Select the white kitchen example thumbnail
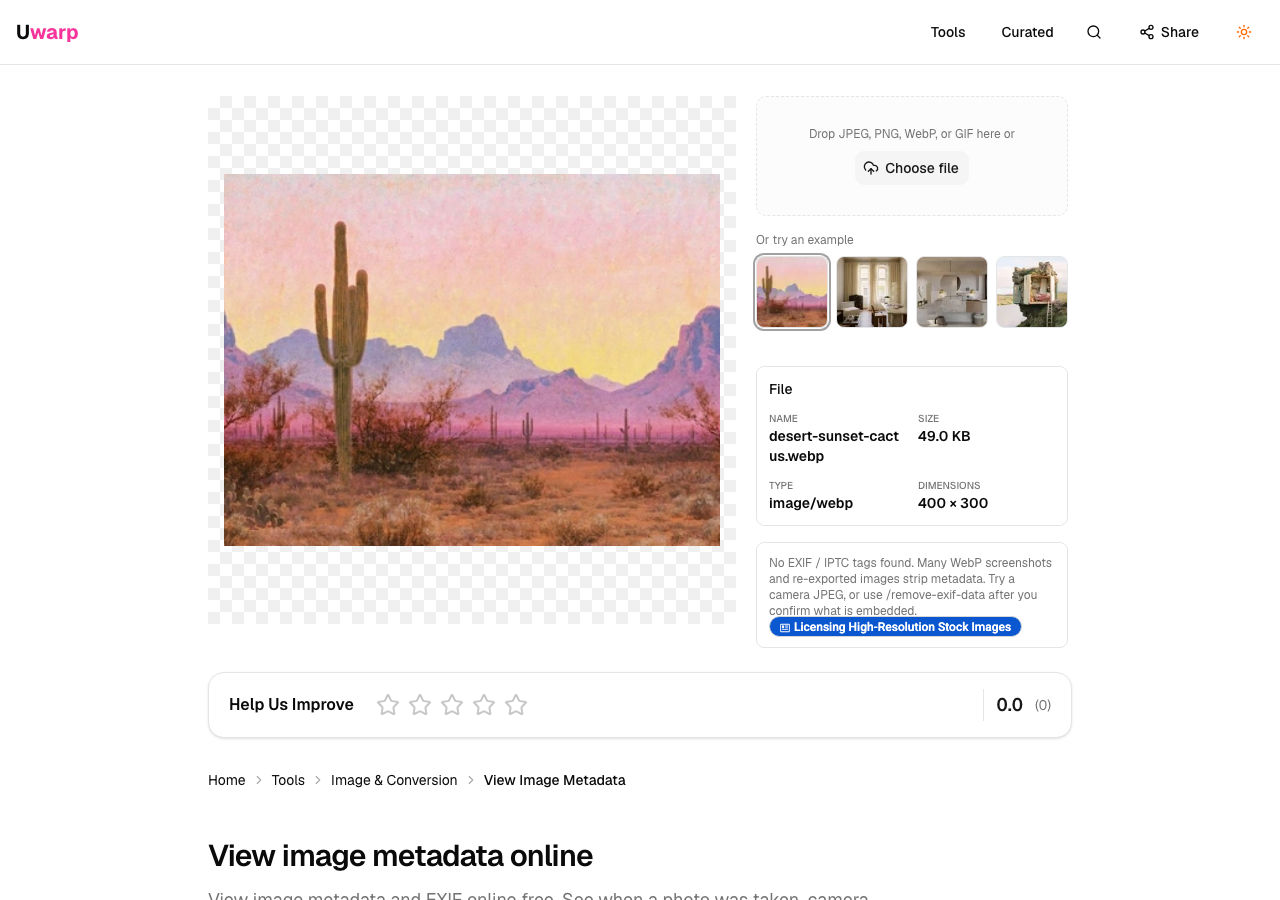1280x900 pixels. [952, 292]
